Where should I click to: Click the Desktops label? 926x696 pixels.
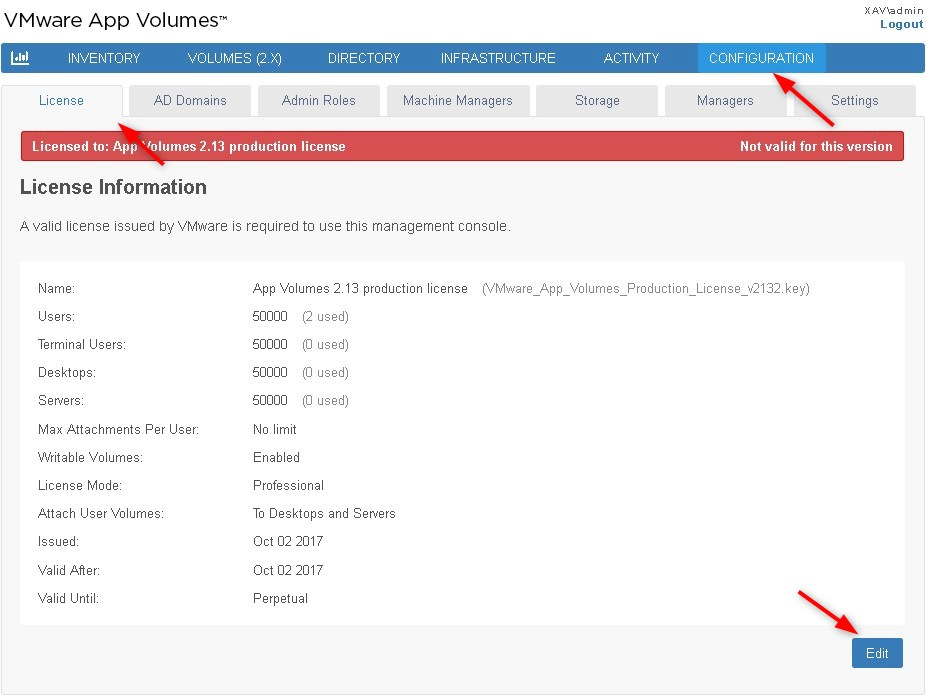(x=67, y=372)
